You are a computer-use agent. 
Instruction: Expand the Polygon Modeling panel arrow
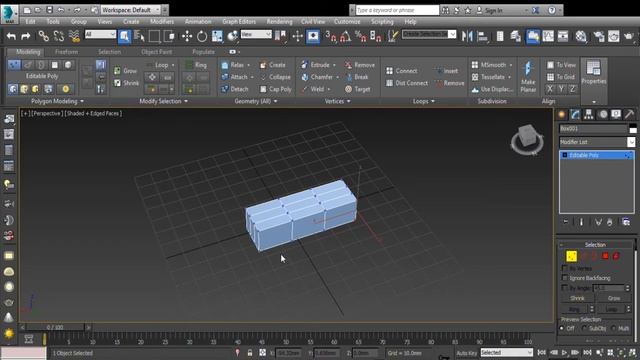click(82, 101)
